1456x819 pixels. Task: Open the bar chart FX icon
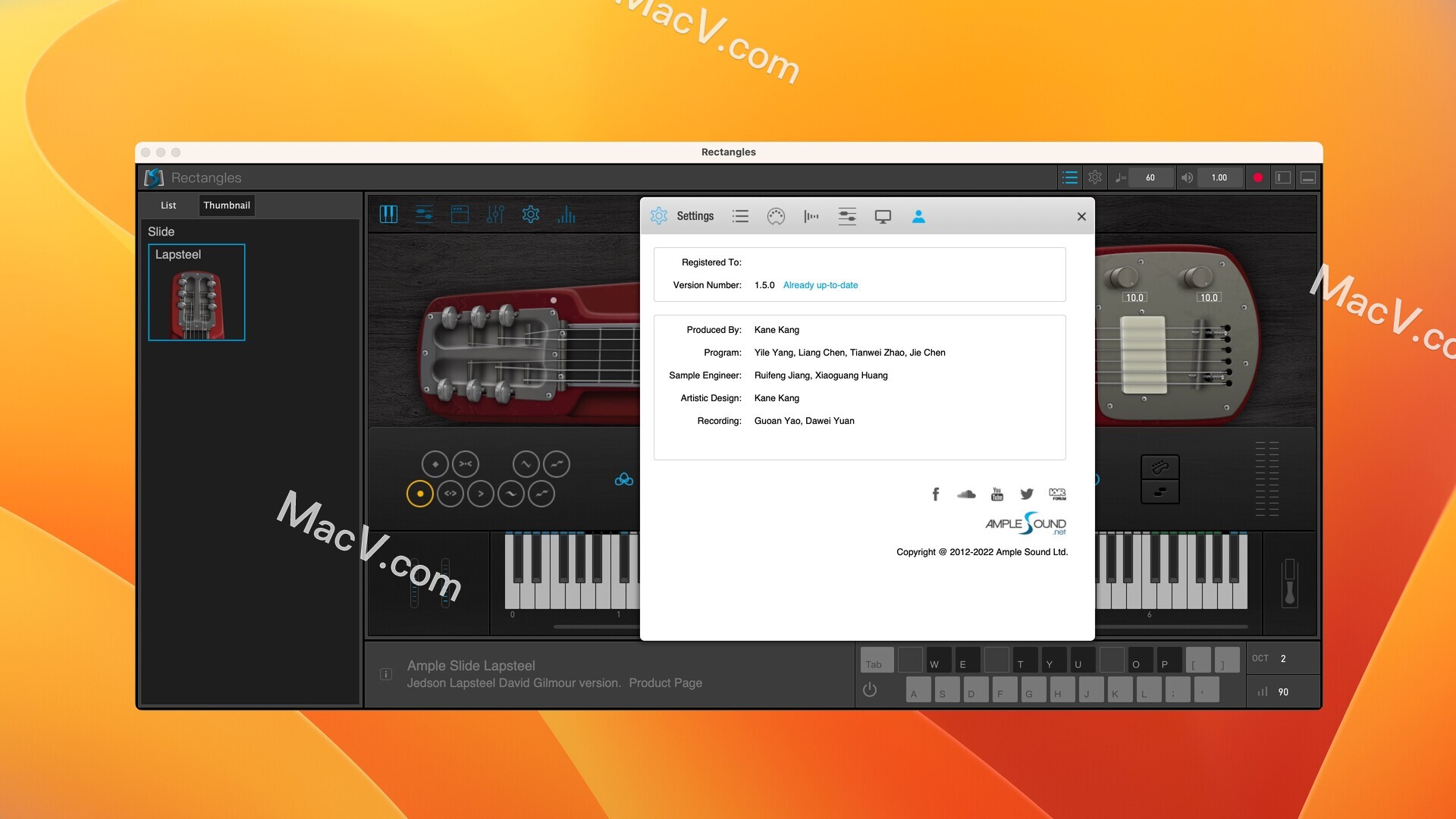point(566,215)
